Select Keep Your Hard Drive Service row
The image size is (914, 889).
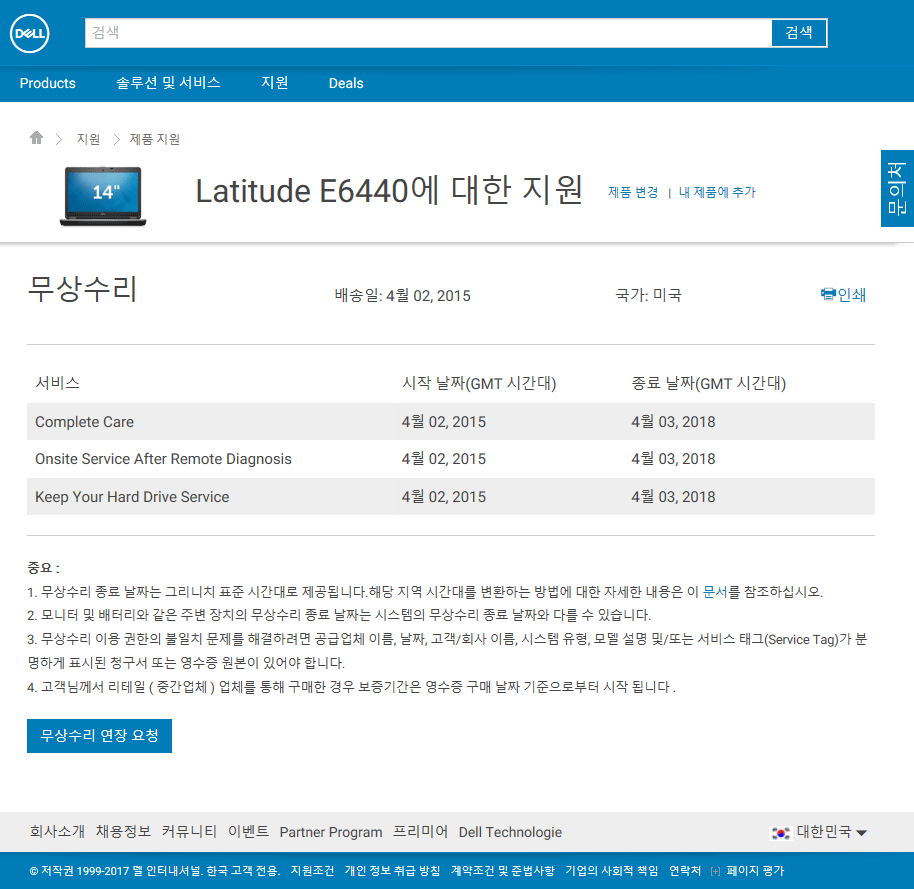(451, 497)
